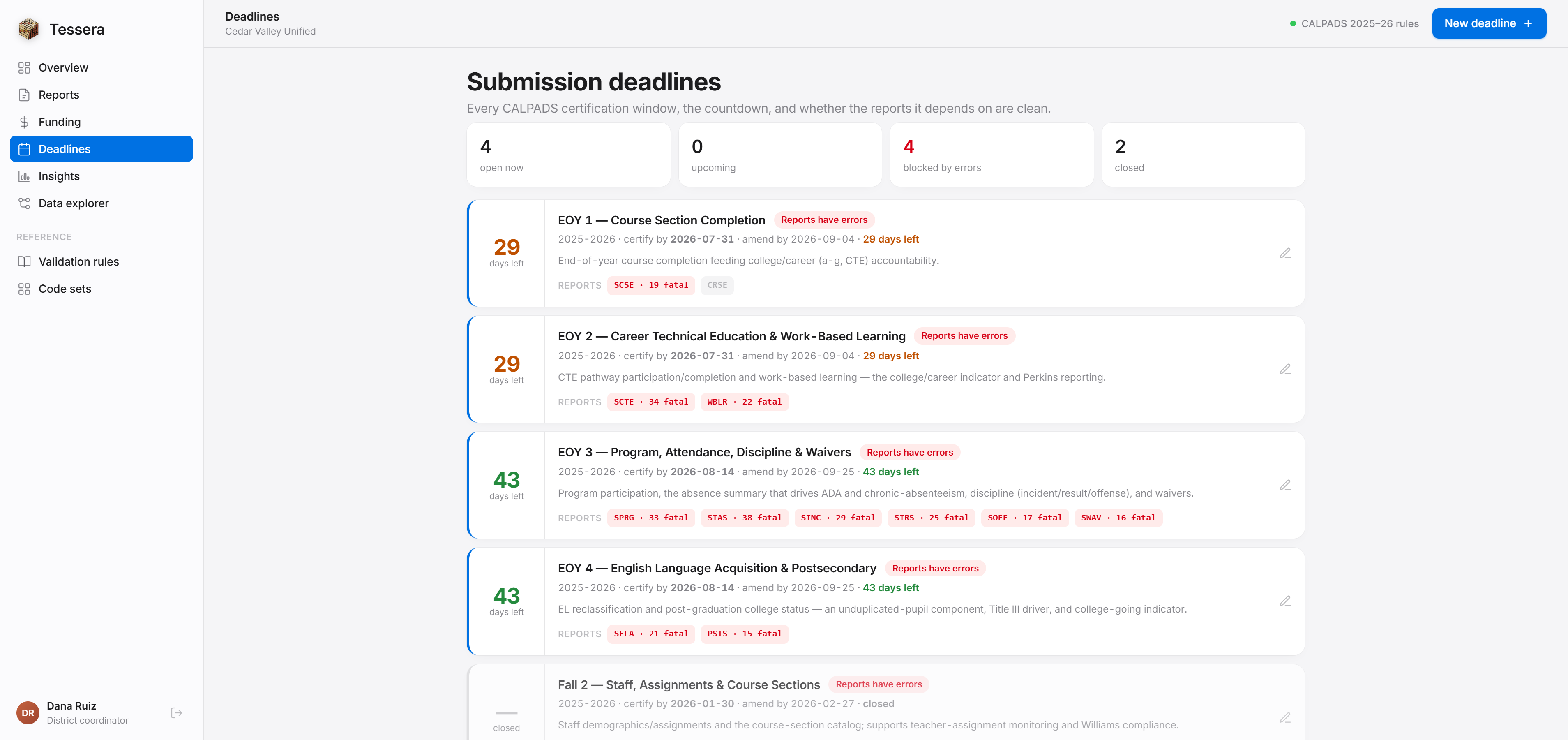The height and width of the screenshot is (740, 1568).
Task: Open the Insights section
Action: [101, 176]
